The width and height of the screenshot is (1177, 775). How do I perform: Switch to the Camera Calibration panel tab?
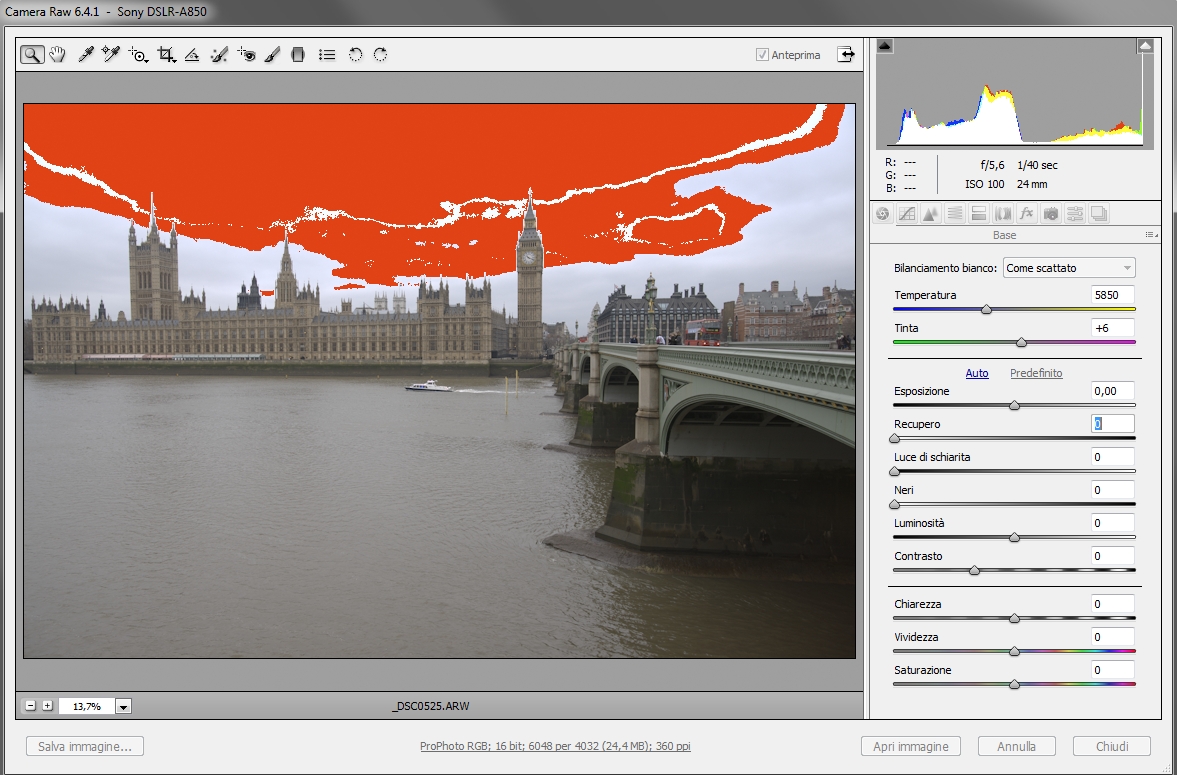point(1051,214)
